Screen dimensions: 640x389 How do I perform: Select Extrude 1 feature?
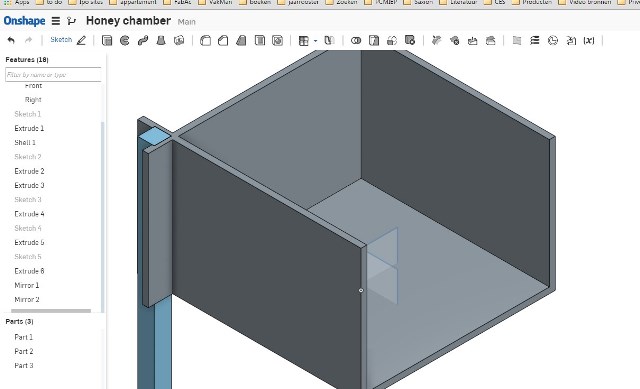pyautogui.click(x=29, y=128)
